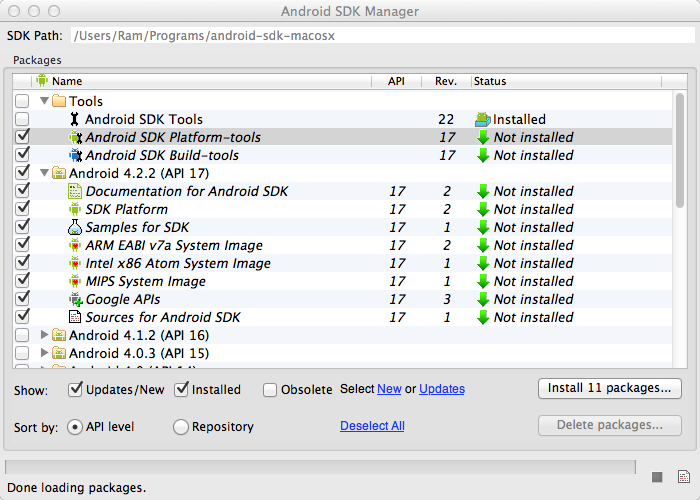Click the wrench icon for Android SDK Tools
Image resolution: width=700 pixels, height=500 pixels.
coord(75,119)
